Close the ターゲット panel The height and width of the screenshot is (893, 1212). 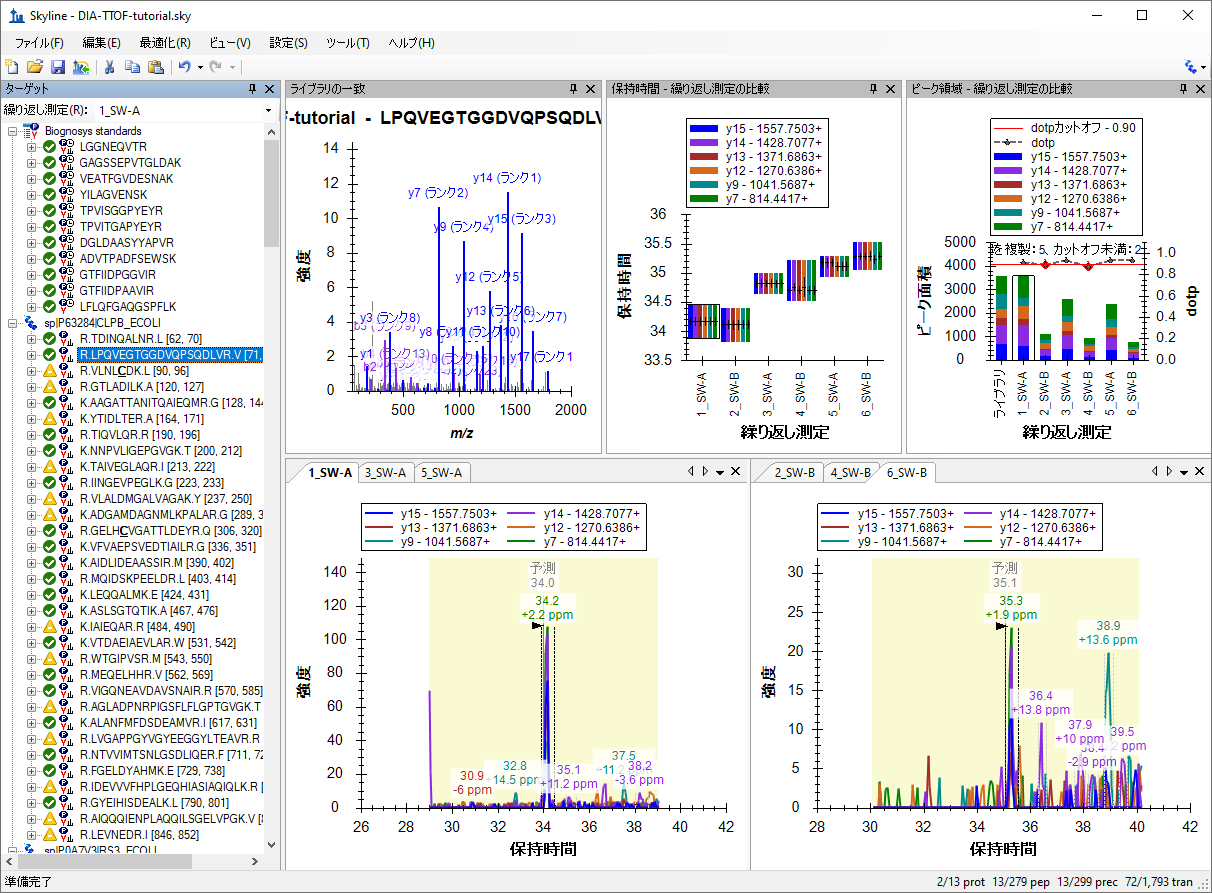(270, 89)
